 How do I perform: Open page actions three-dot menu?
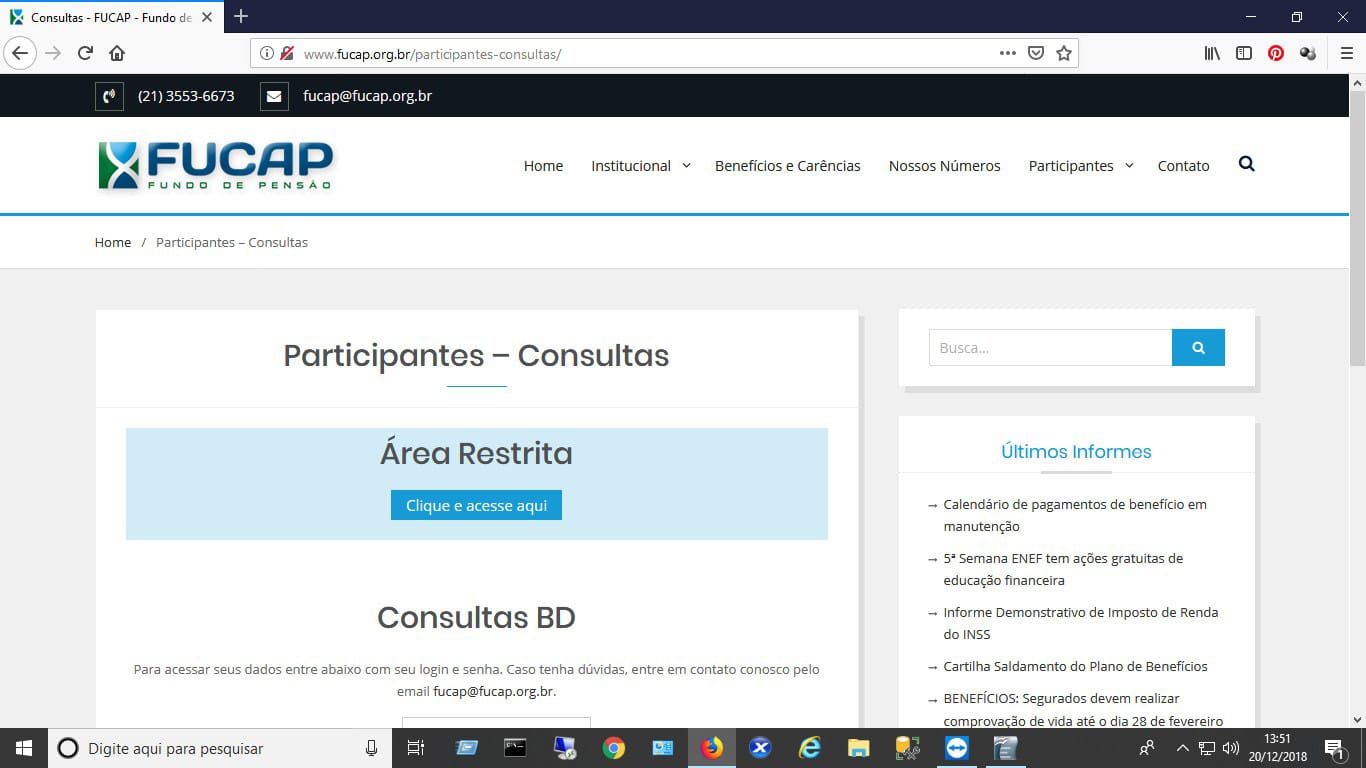tap(1008, 53)
